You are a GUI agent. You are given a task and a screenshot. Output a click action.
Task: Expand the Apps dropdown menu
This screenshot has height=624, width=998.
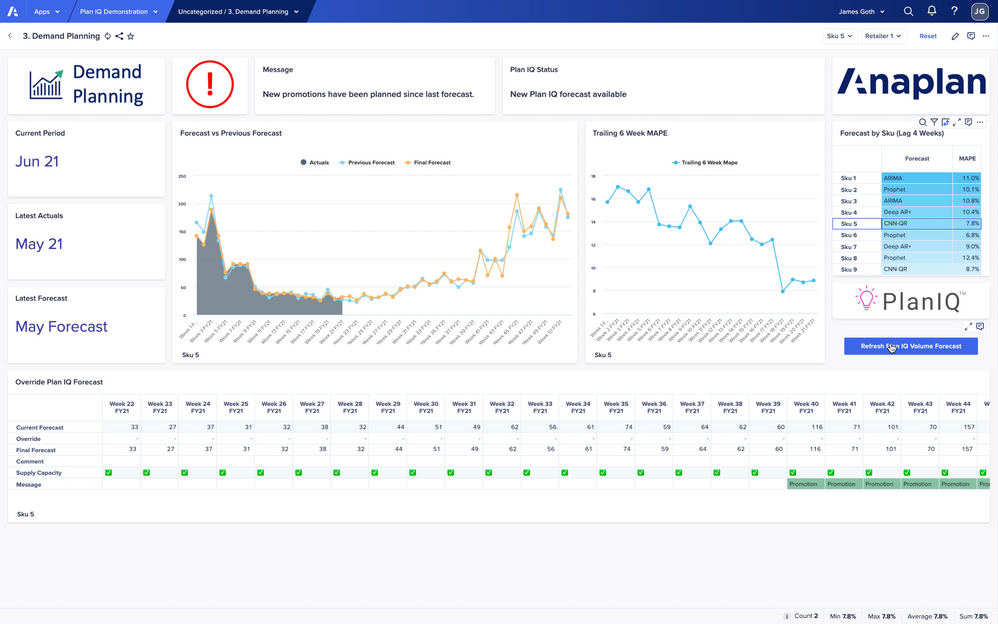tap(46, 12)
